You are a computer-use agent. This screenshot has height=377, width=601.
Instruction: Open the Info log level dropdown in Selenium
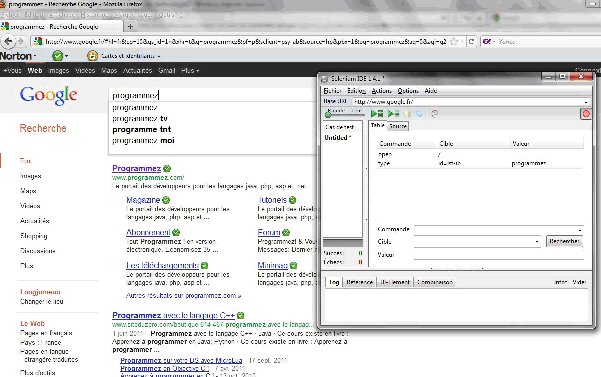tap(561, 282)
